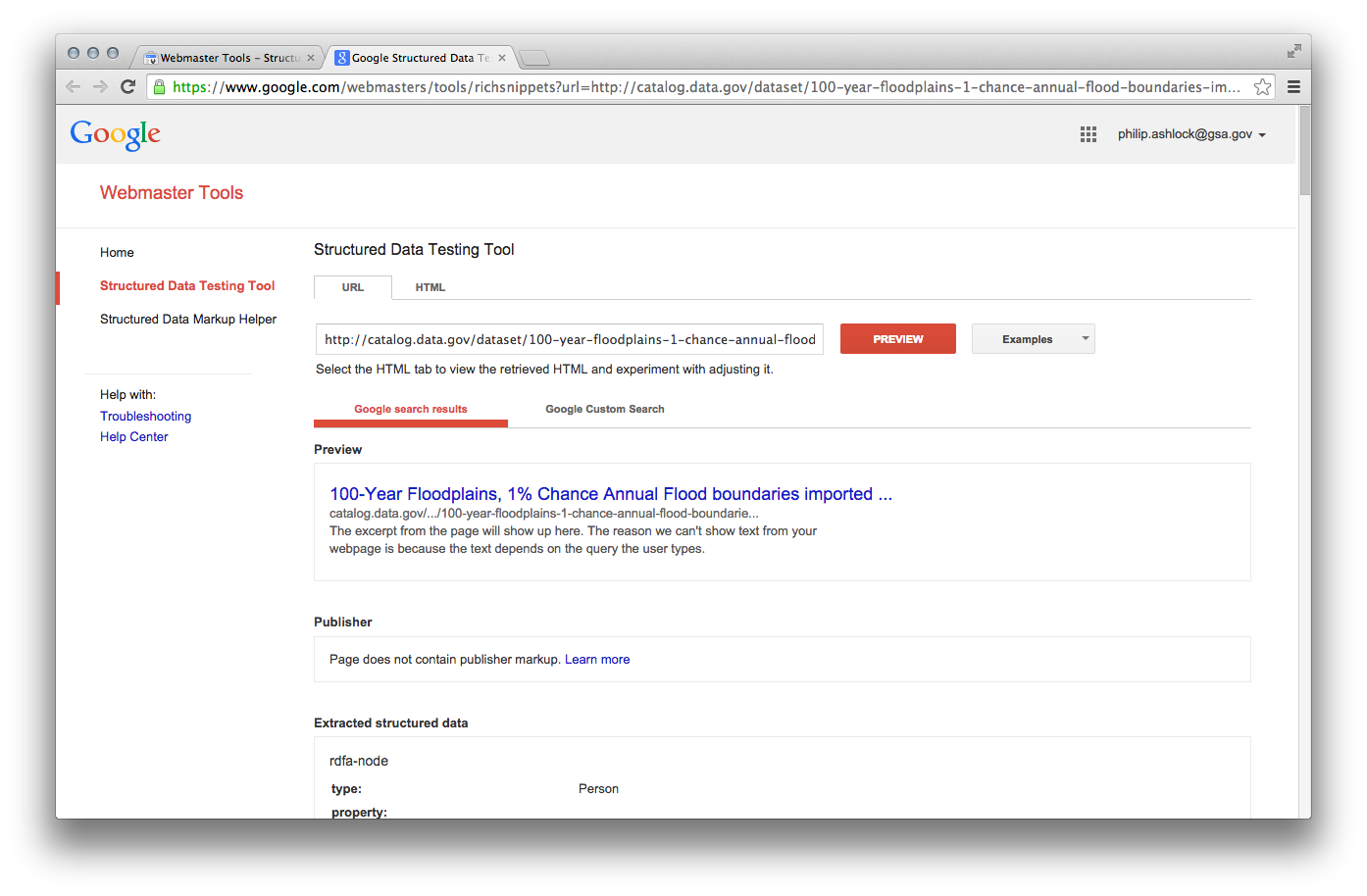This screenshot has width=1367, height=896.
Task: Click the red PREVIEW button
Action: coord(898,339)
